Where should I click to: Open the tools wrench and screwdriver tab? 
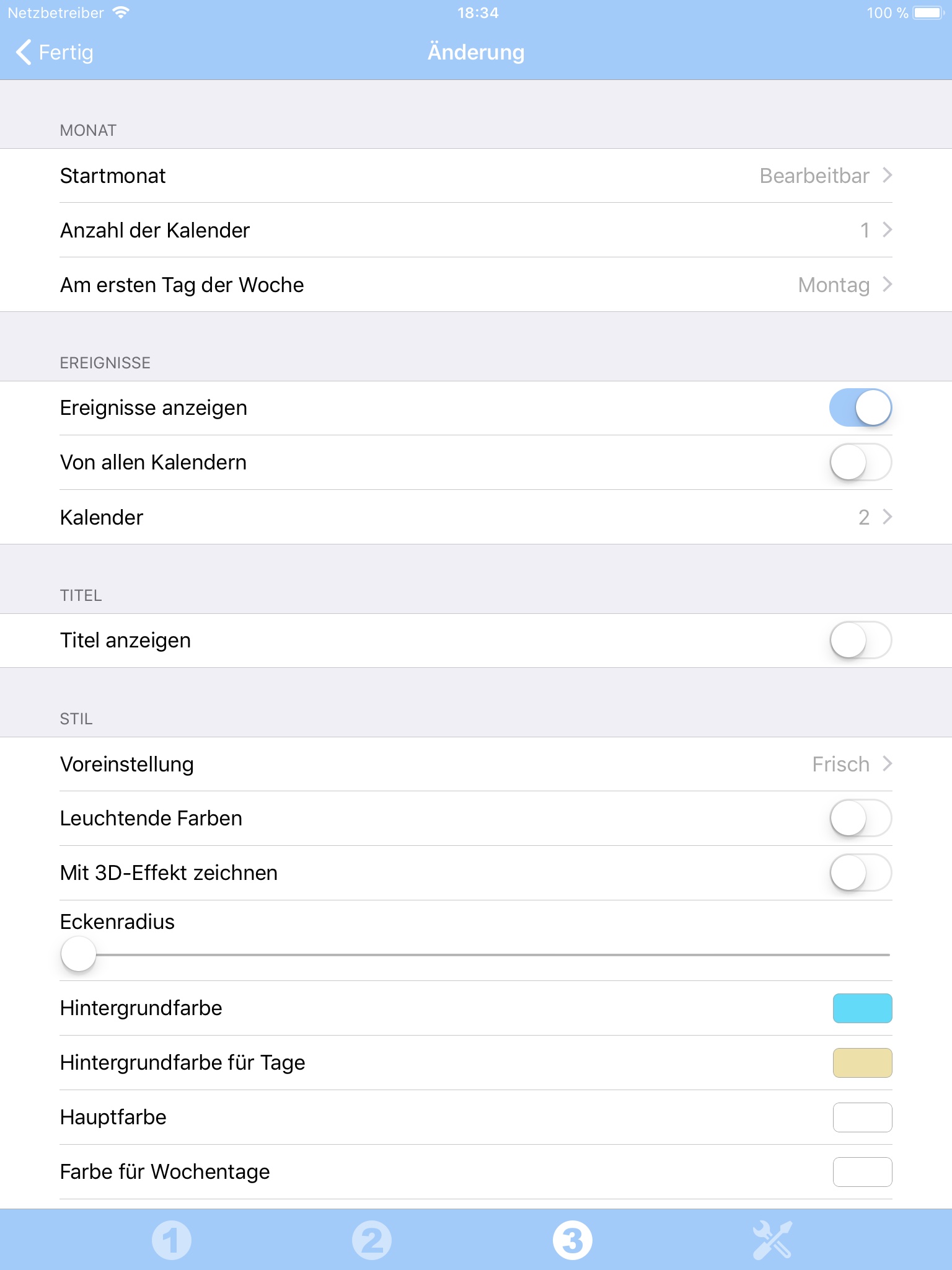[772, 1240]
